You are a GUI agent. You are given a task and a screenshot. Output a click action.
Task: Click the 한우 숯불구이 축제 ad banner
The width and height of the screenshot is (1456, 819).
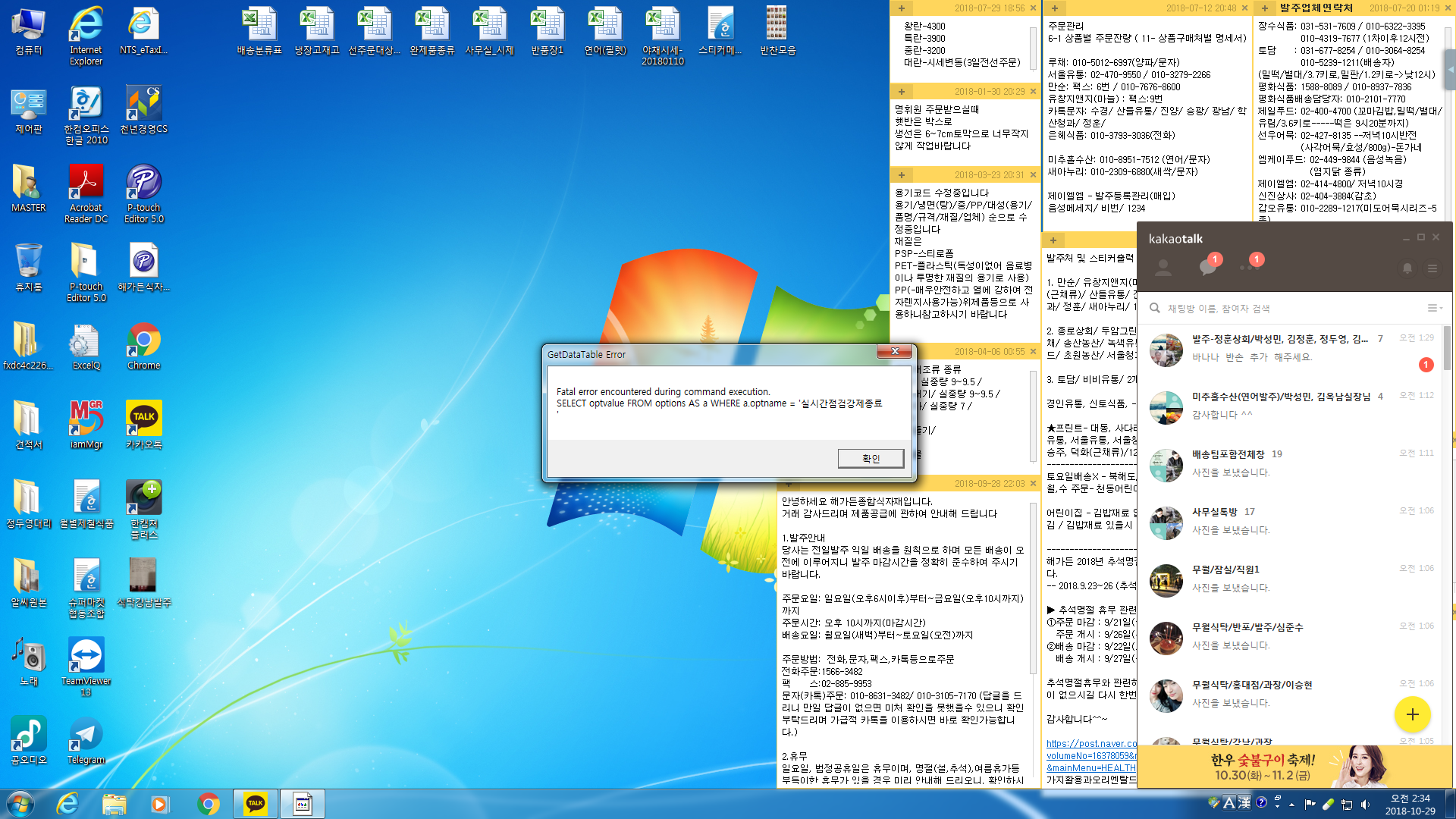(x=1294, y=767)
